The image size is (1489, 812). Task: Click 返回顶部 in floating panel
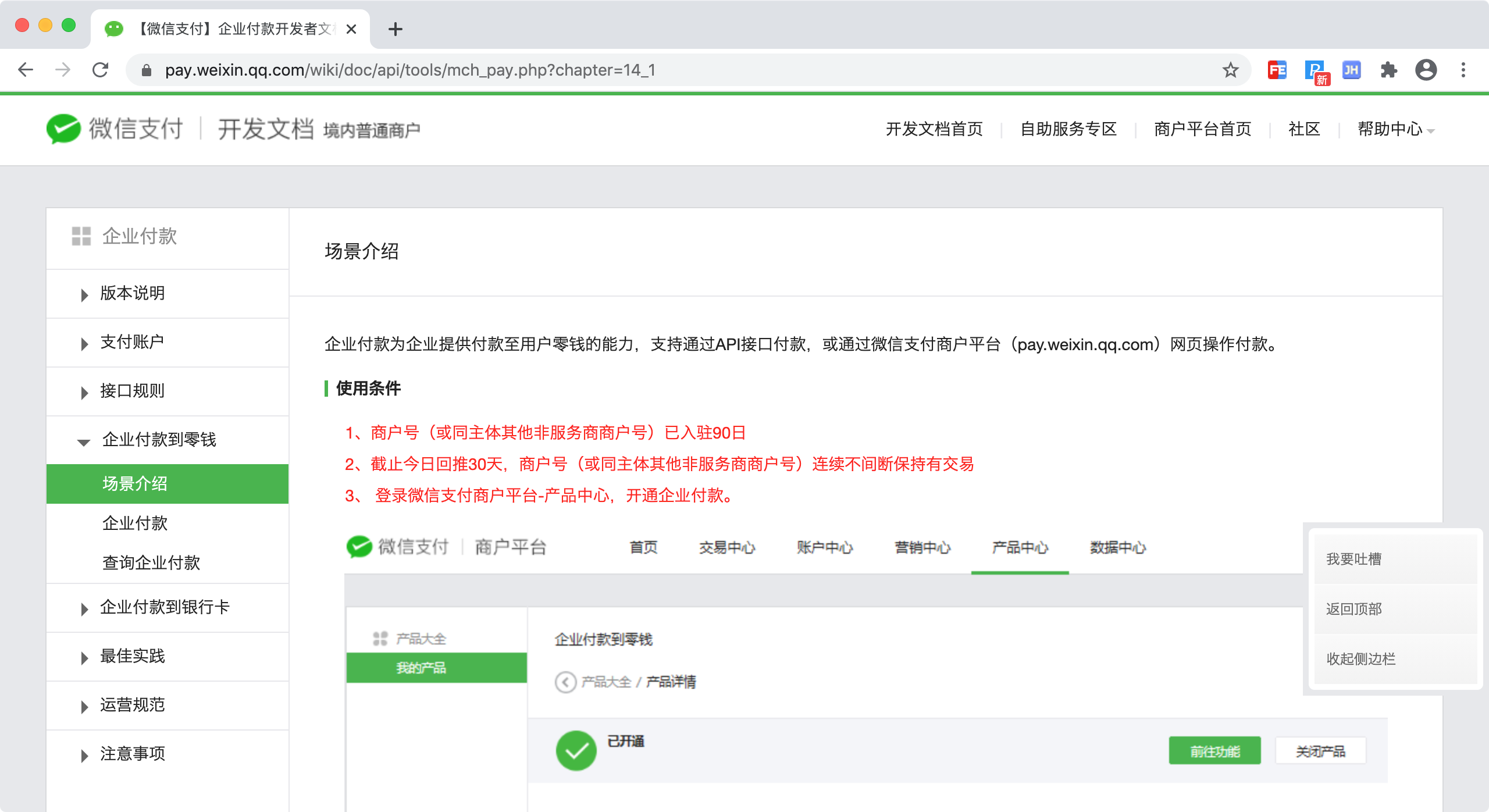(x=1353, y=609)
